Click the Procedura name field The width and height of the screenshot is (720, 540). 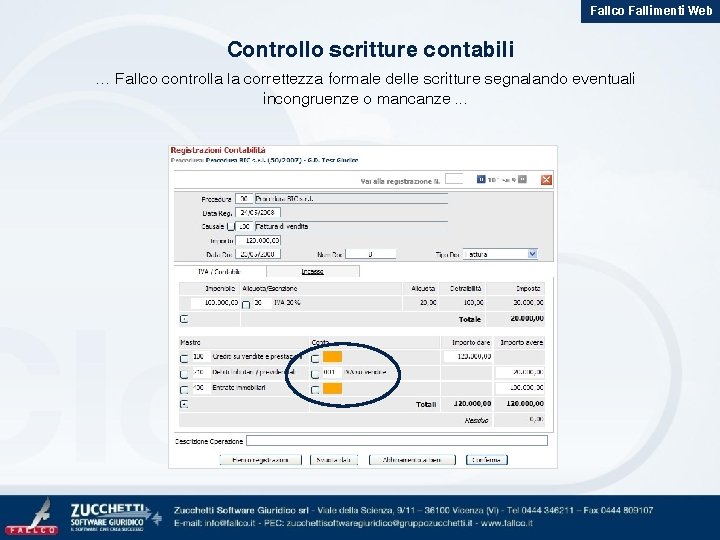tap(351, 199)
